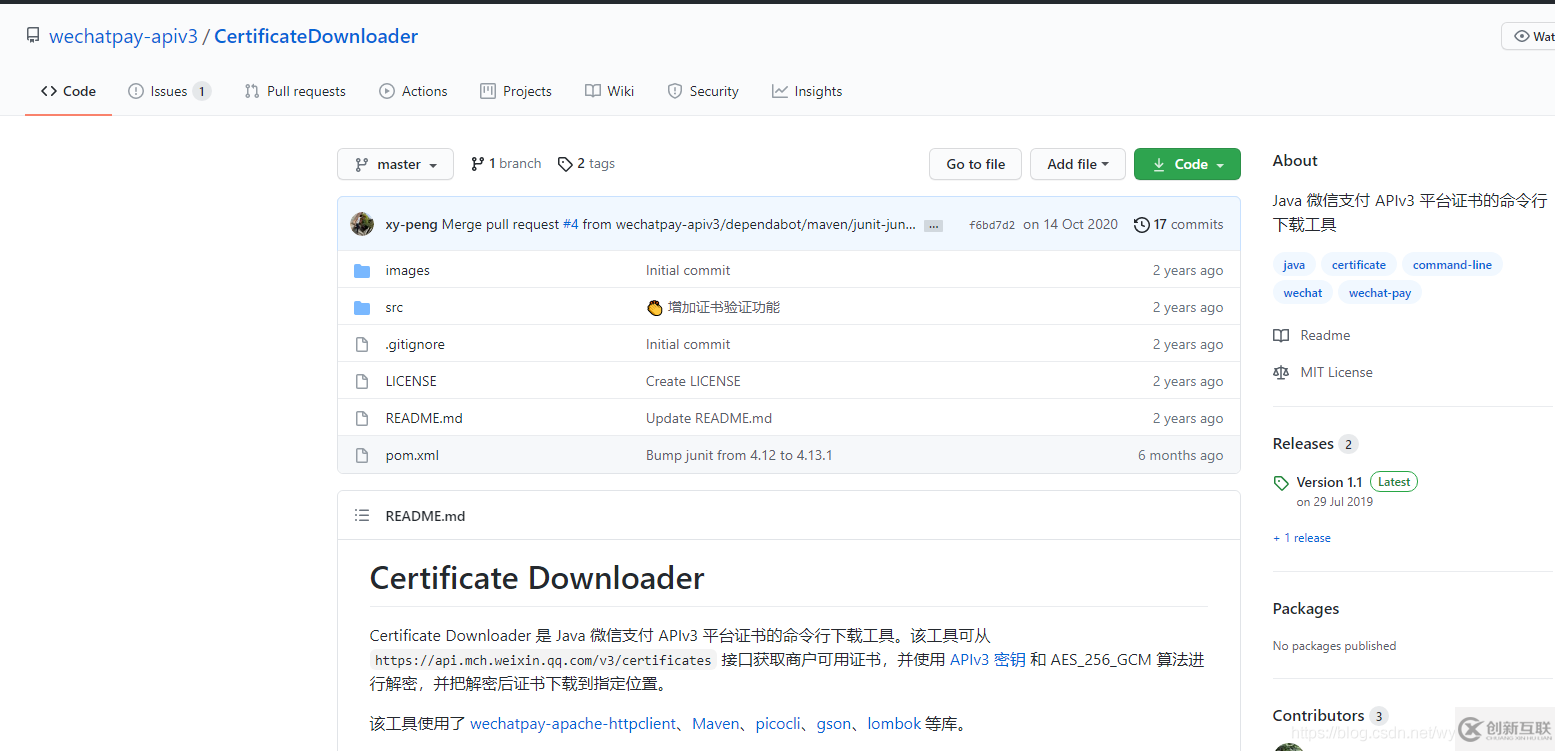This screenshot has height=751, width=1555.
Task: Open wechatpay-apache-httpclient link
Action: click(x=573, y=724)
